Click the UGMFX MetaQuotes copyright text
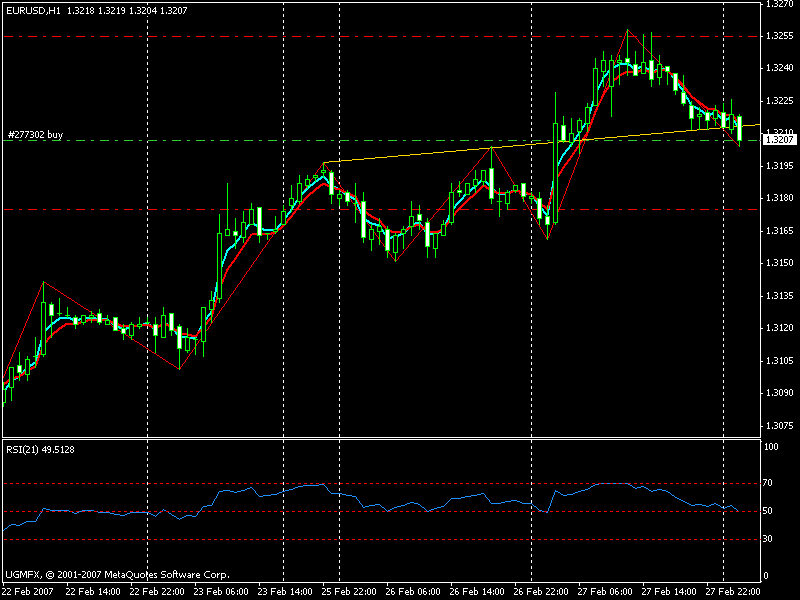 [x=117, y=575]
